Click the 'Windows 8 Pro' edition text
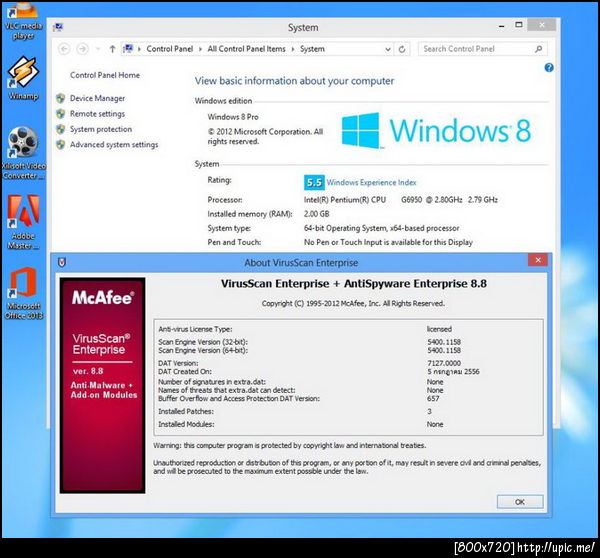 pos(233,117)
